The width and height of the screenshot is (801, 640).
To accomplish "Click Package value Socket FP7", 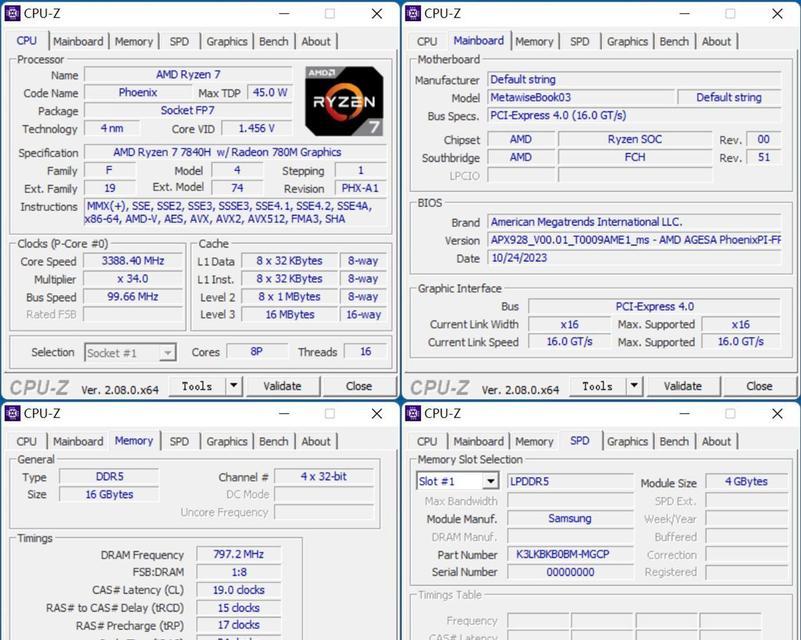I will [x=188, y=110].
